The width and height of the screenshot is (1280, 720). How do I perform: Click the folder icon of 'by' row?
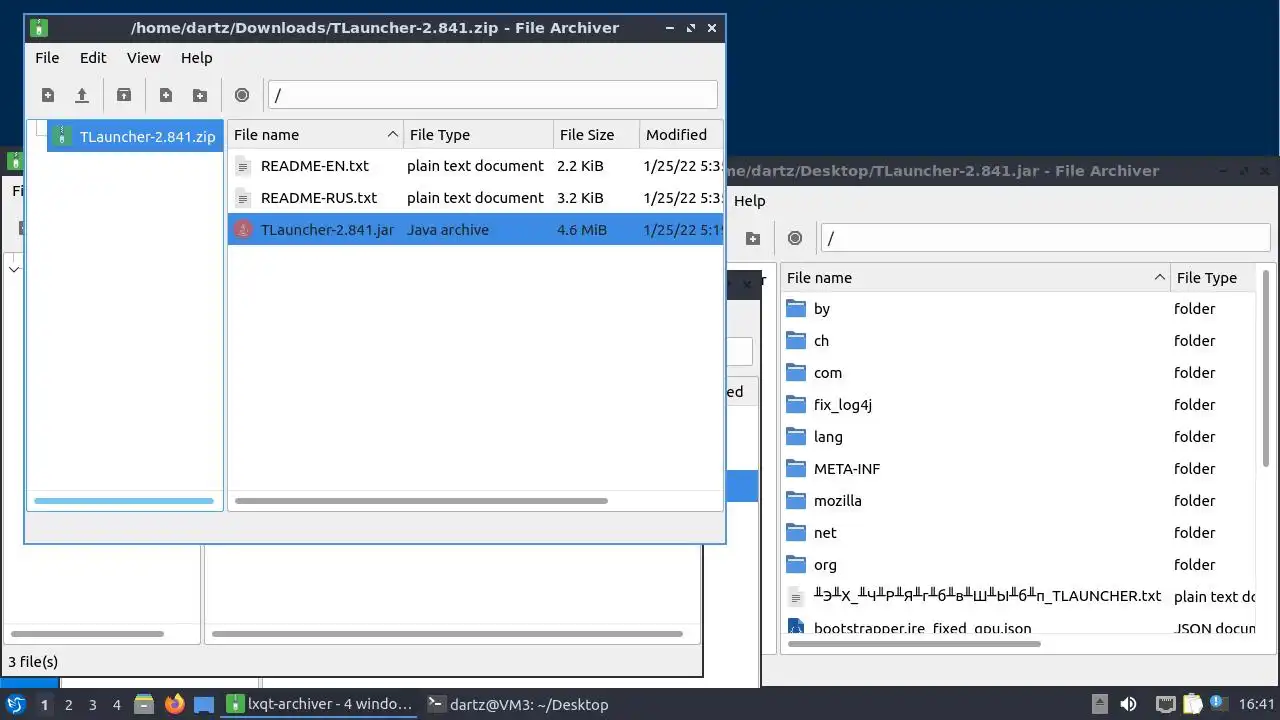coord(796,309)
